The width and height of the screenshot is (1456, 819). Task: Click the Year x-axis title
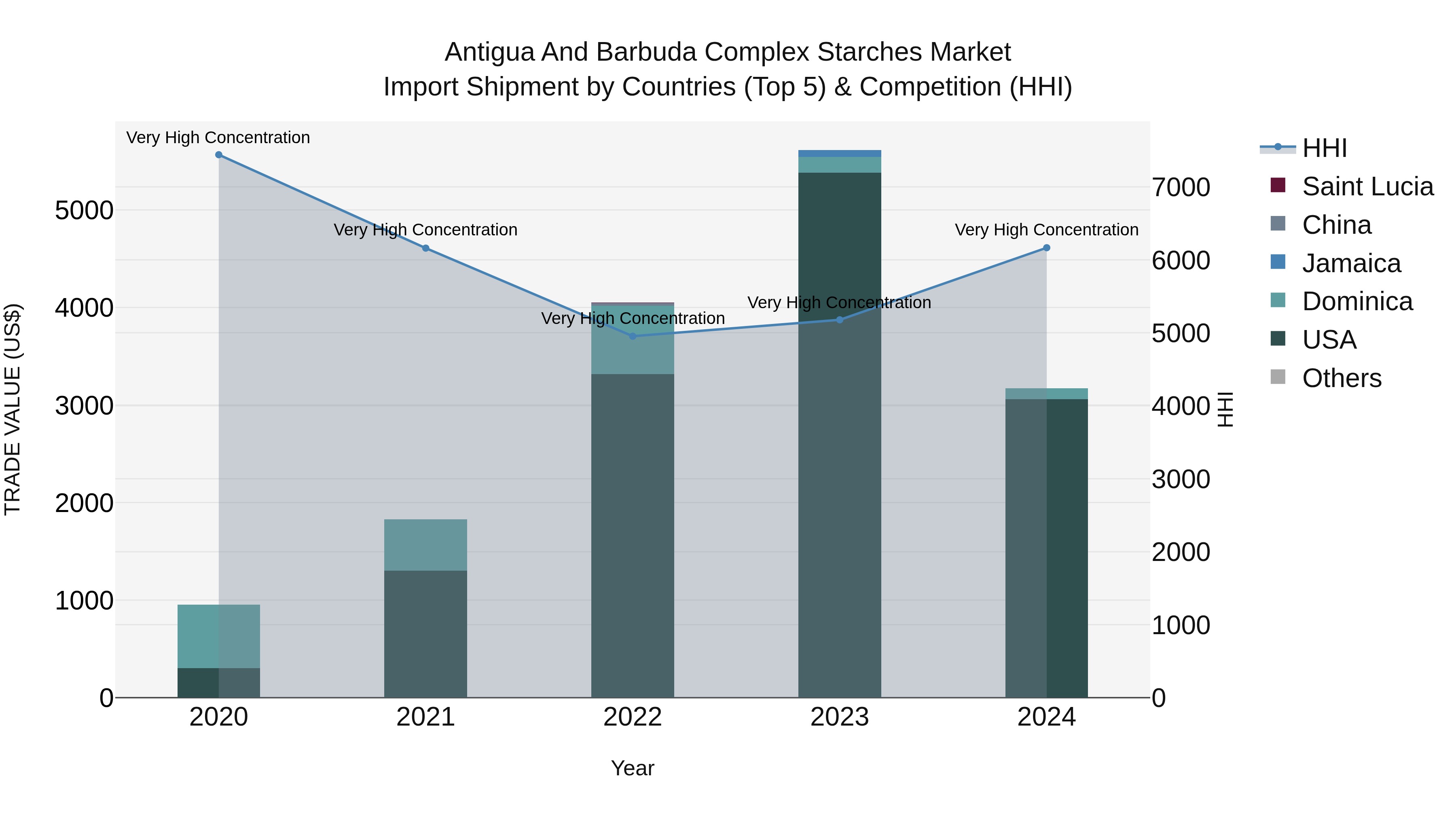click(x=633, y=768)
